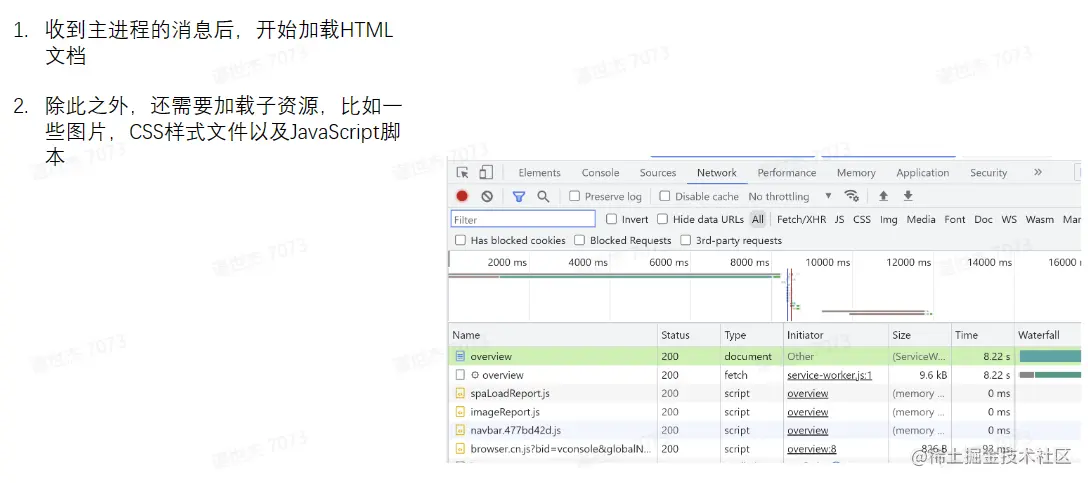1088x483 pixels.
Task: Open overview initiator link for navbar.477bd42d.js
Action: [808, 430]
